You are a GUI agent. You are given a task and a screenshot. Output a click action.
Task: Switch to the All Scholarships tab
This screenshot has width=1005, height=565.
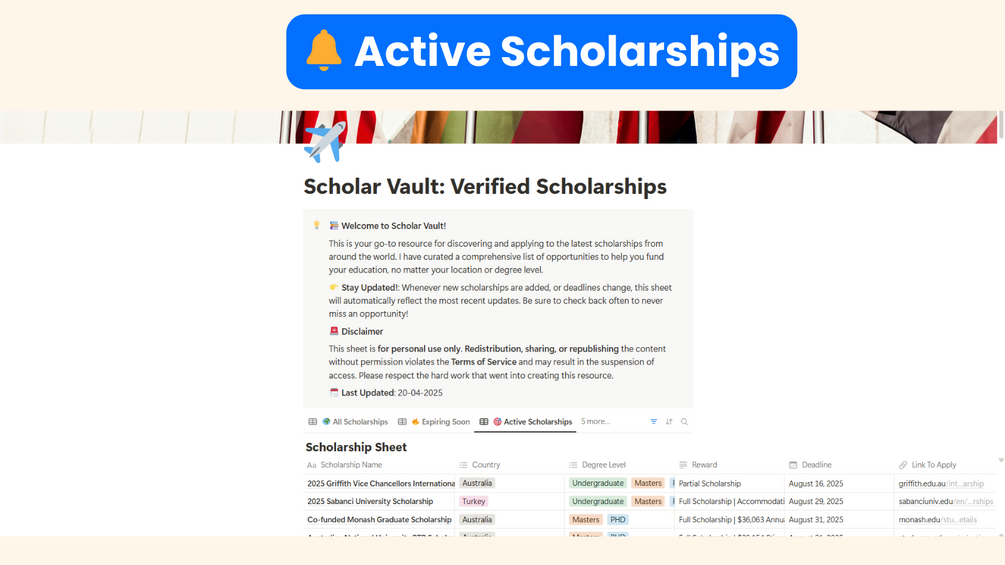click(354, 422)
